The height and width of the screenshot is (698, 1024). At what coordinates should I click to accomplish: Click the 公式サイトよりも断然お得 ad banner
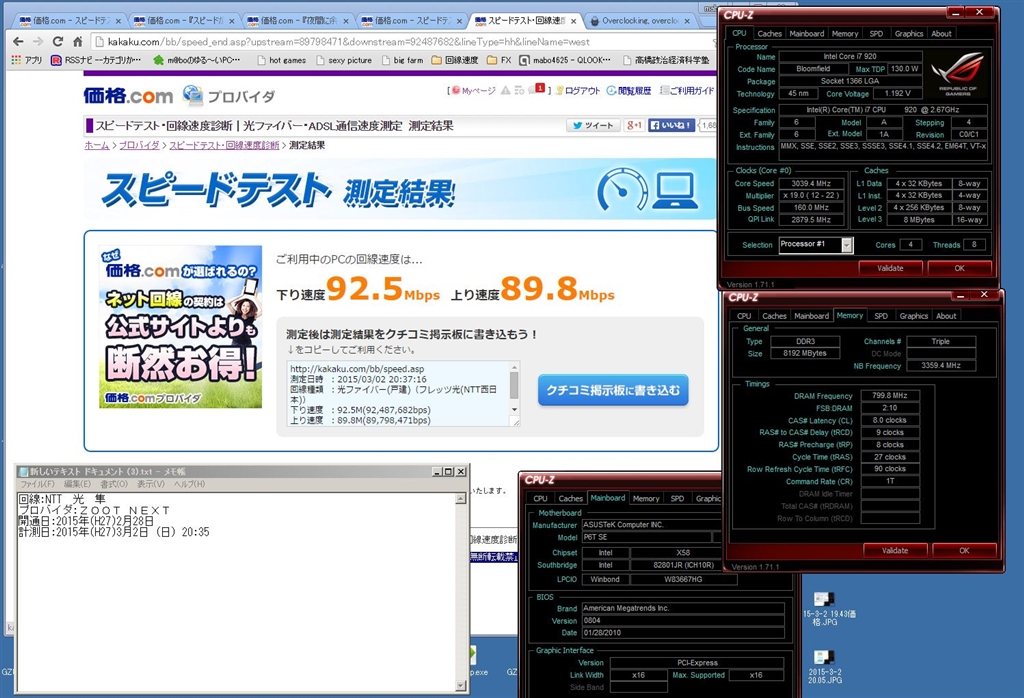coord(180,326)
